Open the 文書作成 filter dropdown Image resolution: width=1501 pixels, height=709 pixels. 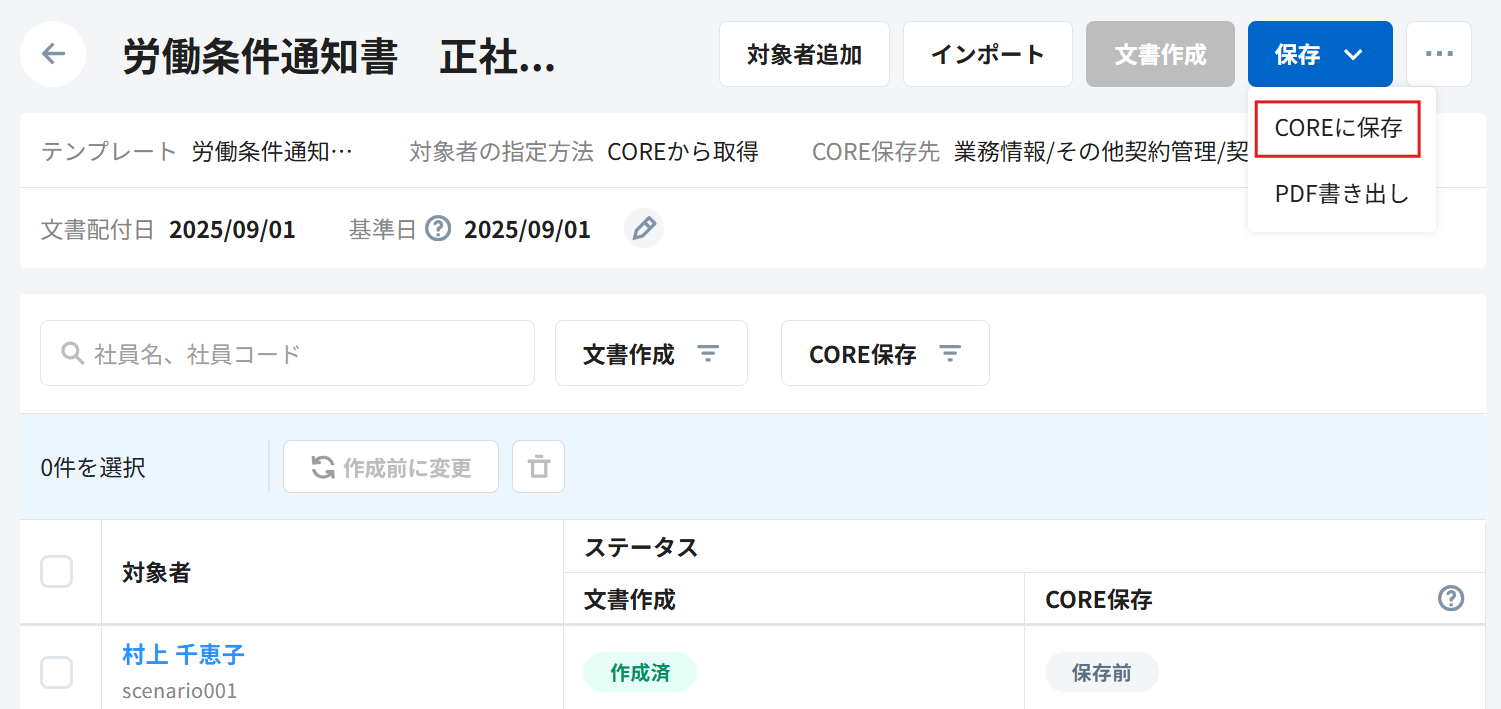point(651,353)
